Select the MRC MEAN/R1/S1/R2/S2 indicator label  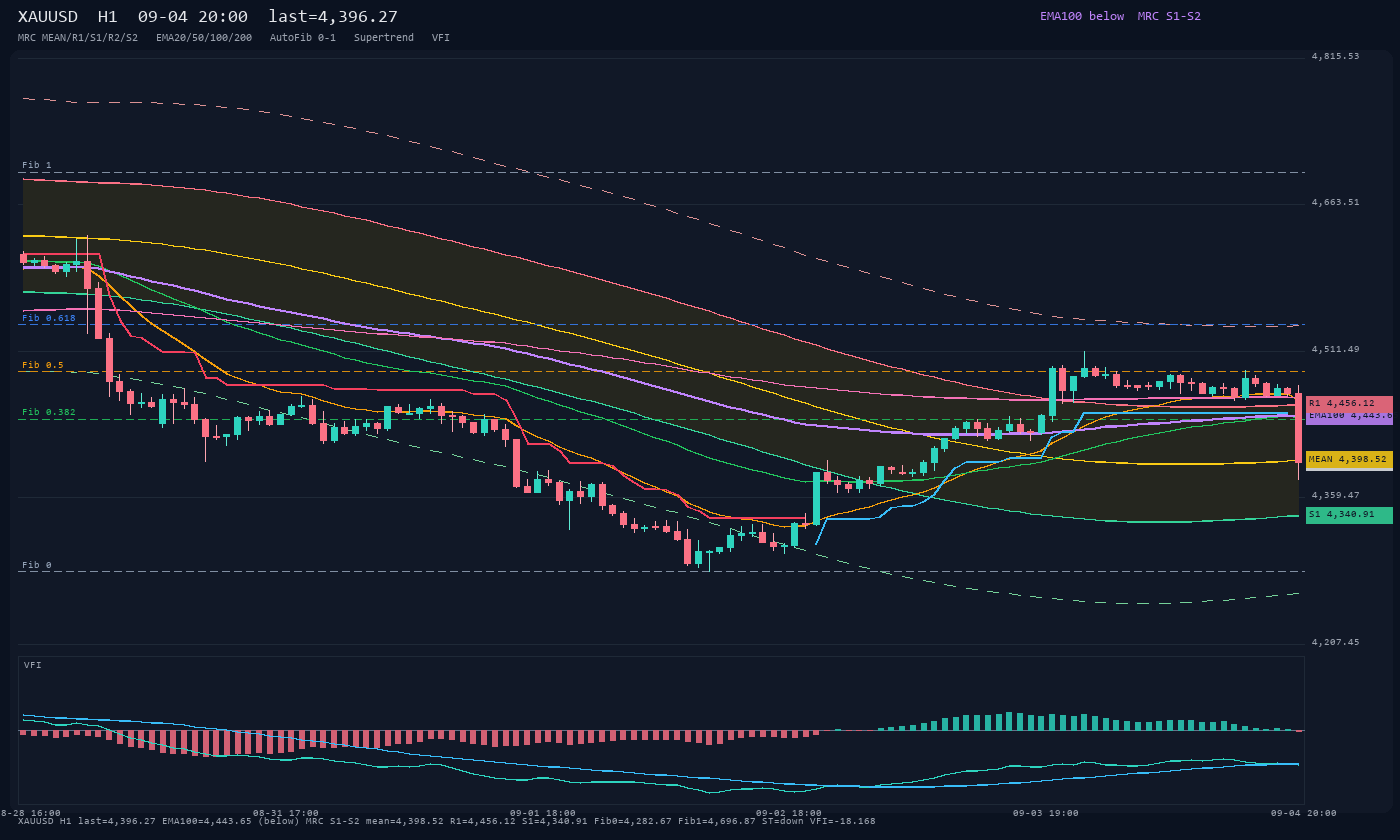[78, 38]
